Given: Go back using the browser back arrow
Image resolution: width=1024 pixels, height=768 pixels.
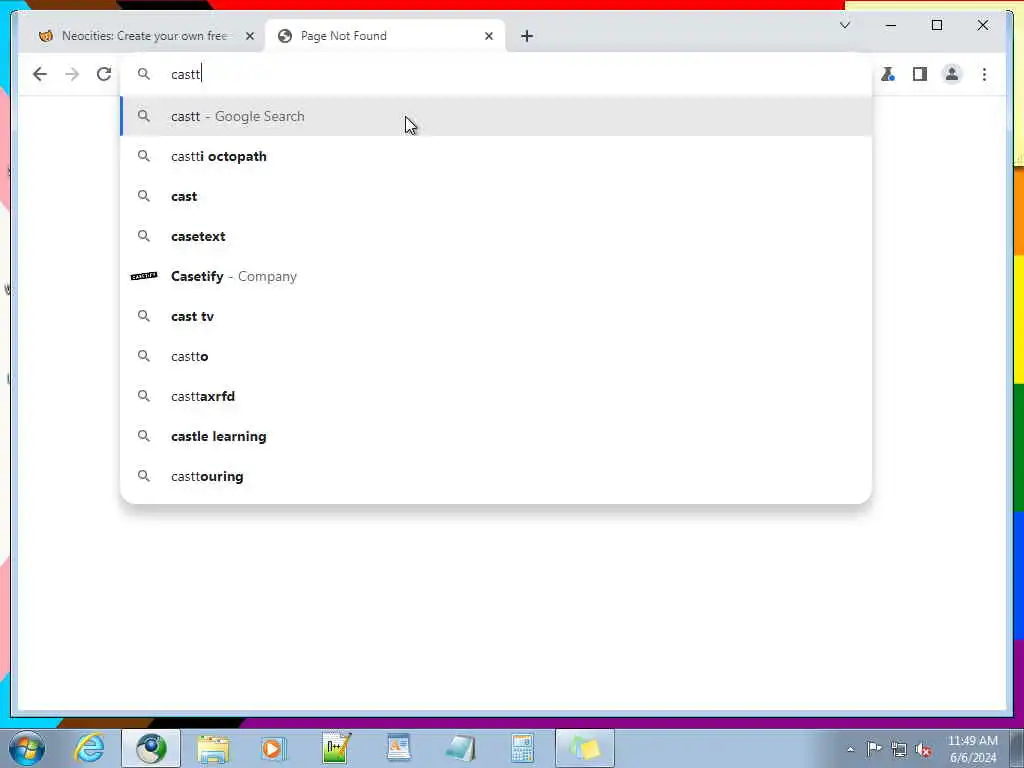Looking at the screenshot, I should [40, 74].
